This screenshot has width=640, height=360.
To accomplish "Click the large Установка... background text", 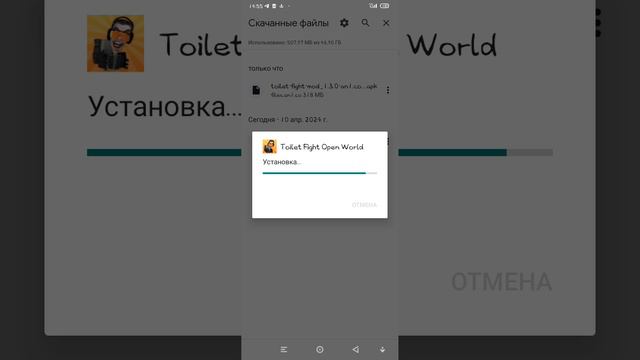I will pyautogui.click(x=164, y=106).
